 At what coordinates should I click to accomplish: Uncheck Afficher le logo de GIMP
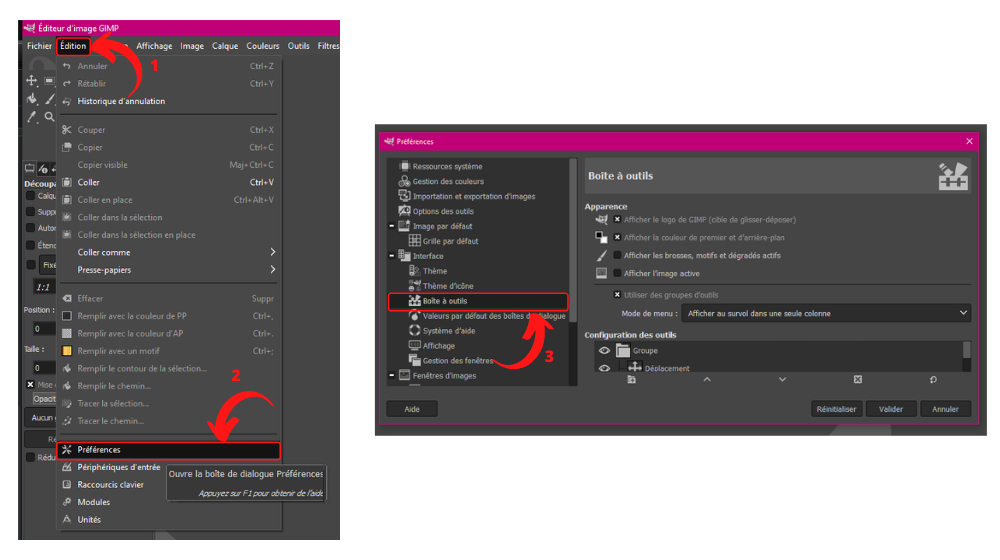click(617, 219)
